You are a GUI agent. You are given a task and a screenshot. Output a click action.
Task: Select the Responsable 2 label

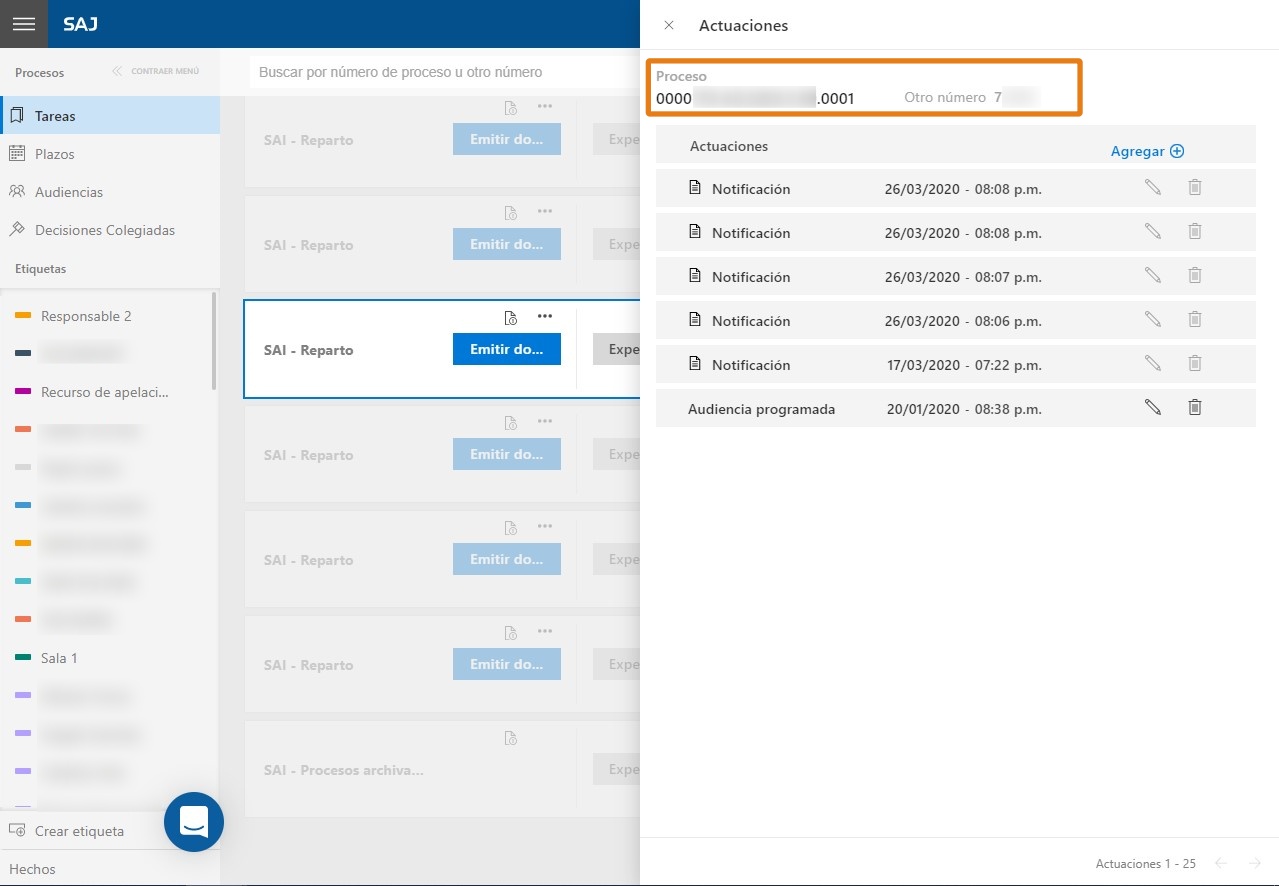tap(86, 316)
